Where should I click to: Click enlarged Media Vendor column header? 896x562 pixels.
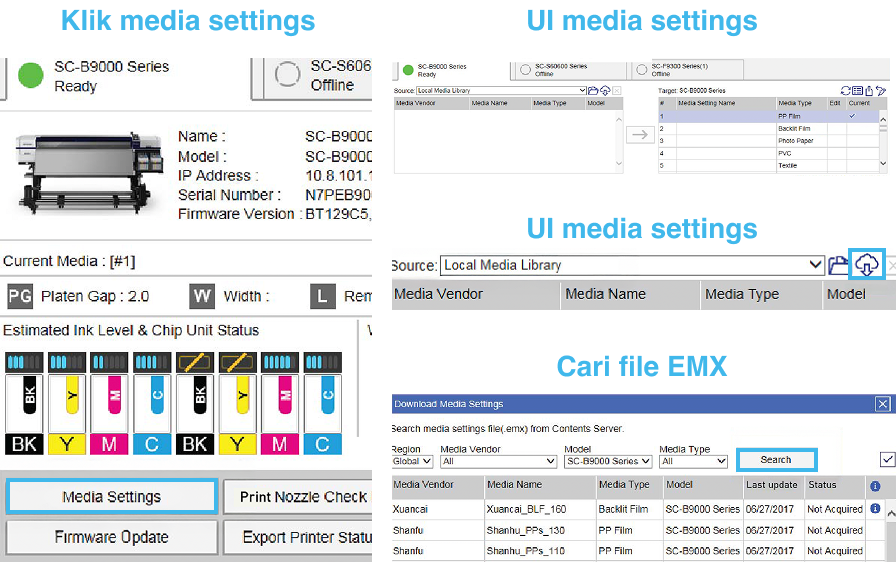(475, 295)
